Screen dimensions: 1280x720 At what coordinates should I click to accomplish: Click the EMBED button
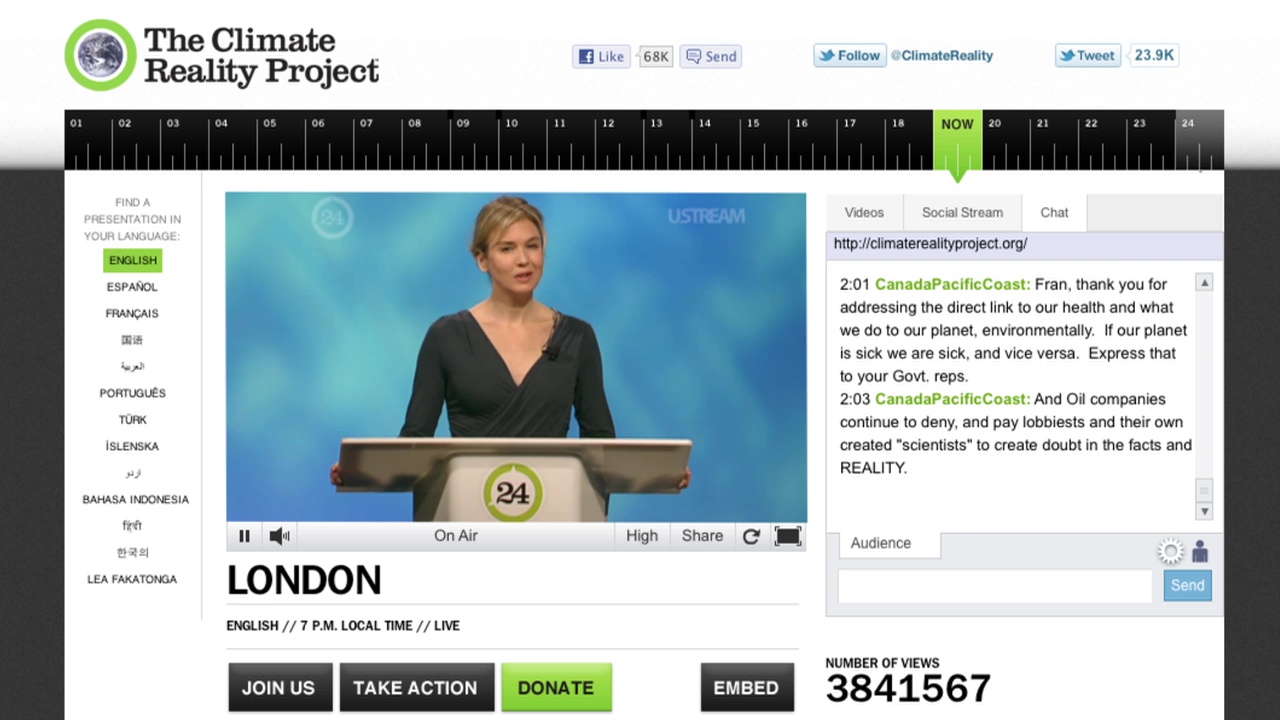click(746, 688)
